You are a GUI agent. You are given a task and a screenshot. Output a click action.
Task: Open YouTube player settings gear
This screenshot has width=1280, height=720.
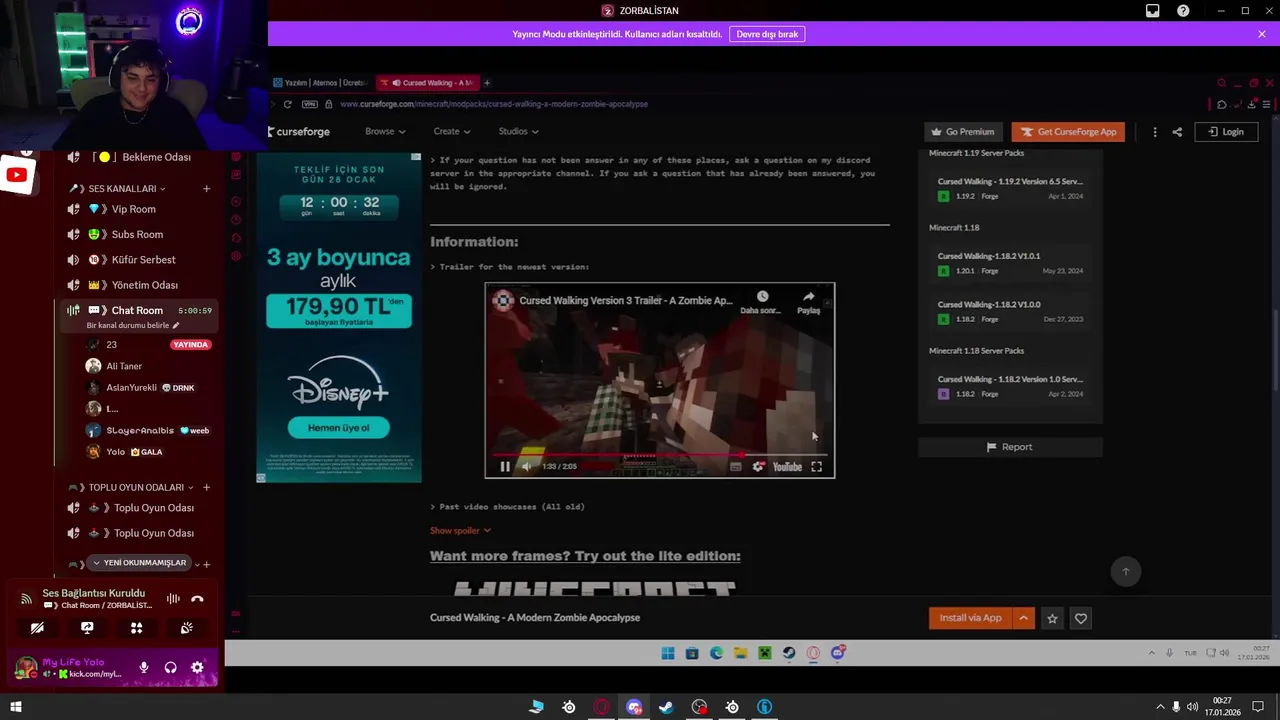point(758,466)
